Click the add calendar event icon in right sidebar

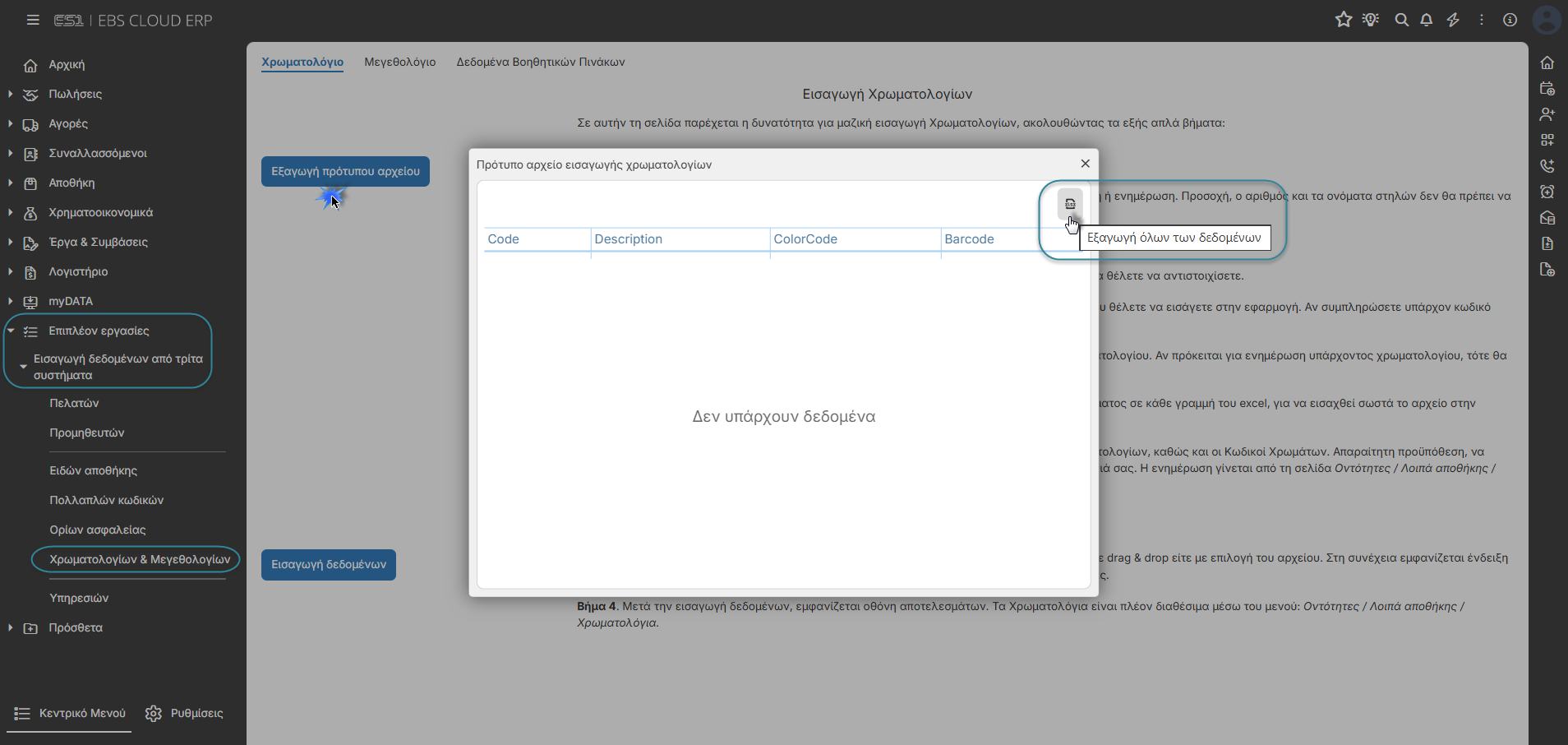1547,89
